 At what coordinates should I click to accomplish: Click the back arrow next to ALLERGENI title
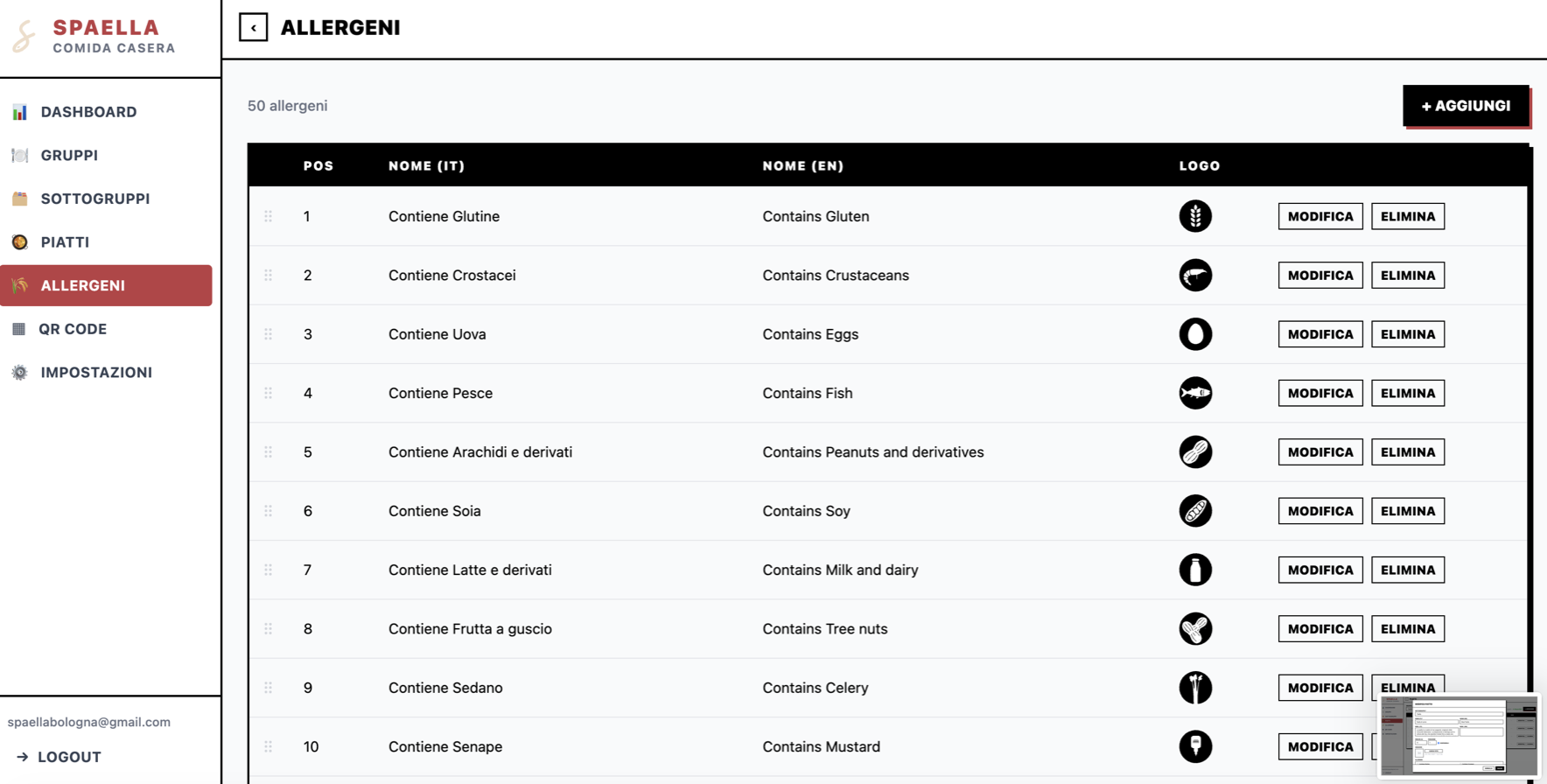pos(254,27)
